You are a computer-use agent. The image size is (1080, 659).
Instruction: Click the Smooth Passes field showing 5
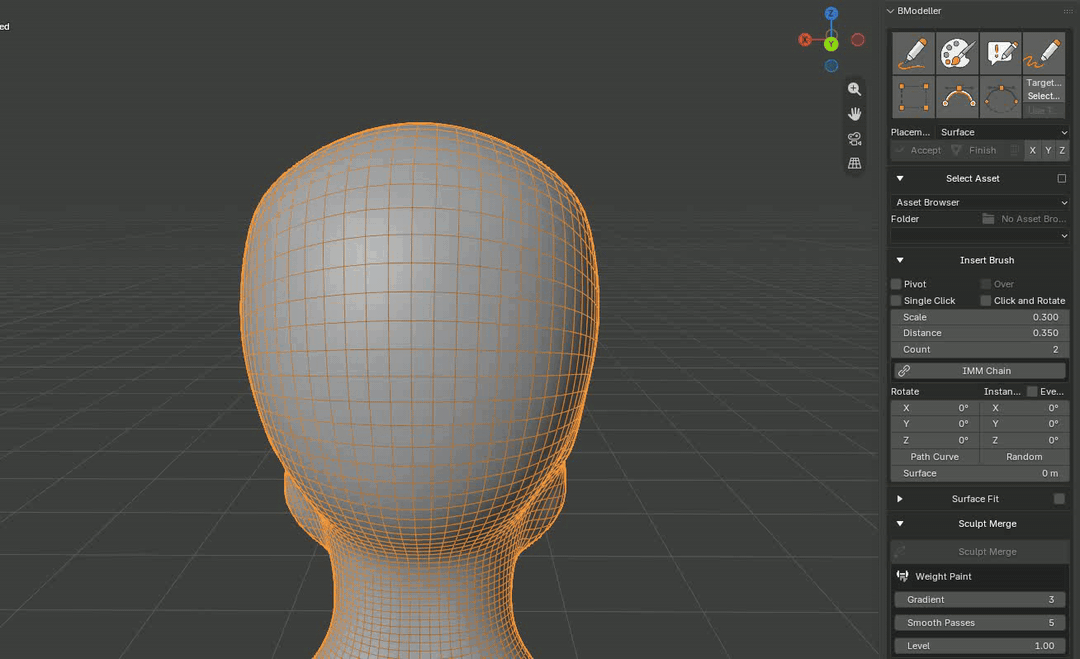[979, 623]
